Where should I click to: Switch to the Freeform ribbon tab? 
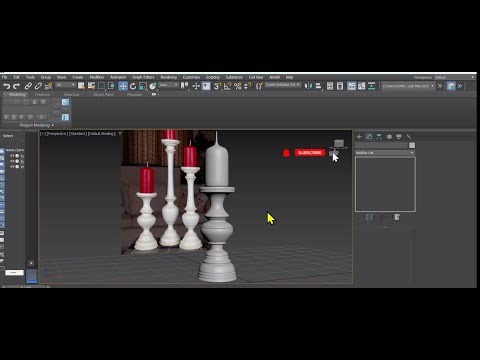[42, 95]
